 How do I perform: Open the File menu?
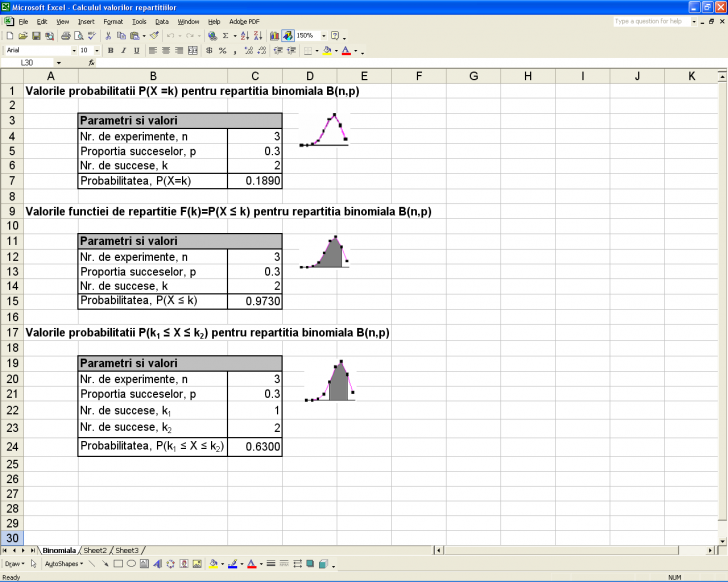pos(23,21)
